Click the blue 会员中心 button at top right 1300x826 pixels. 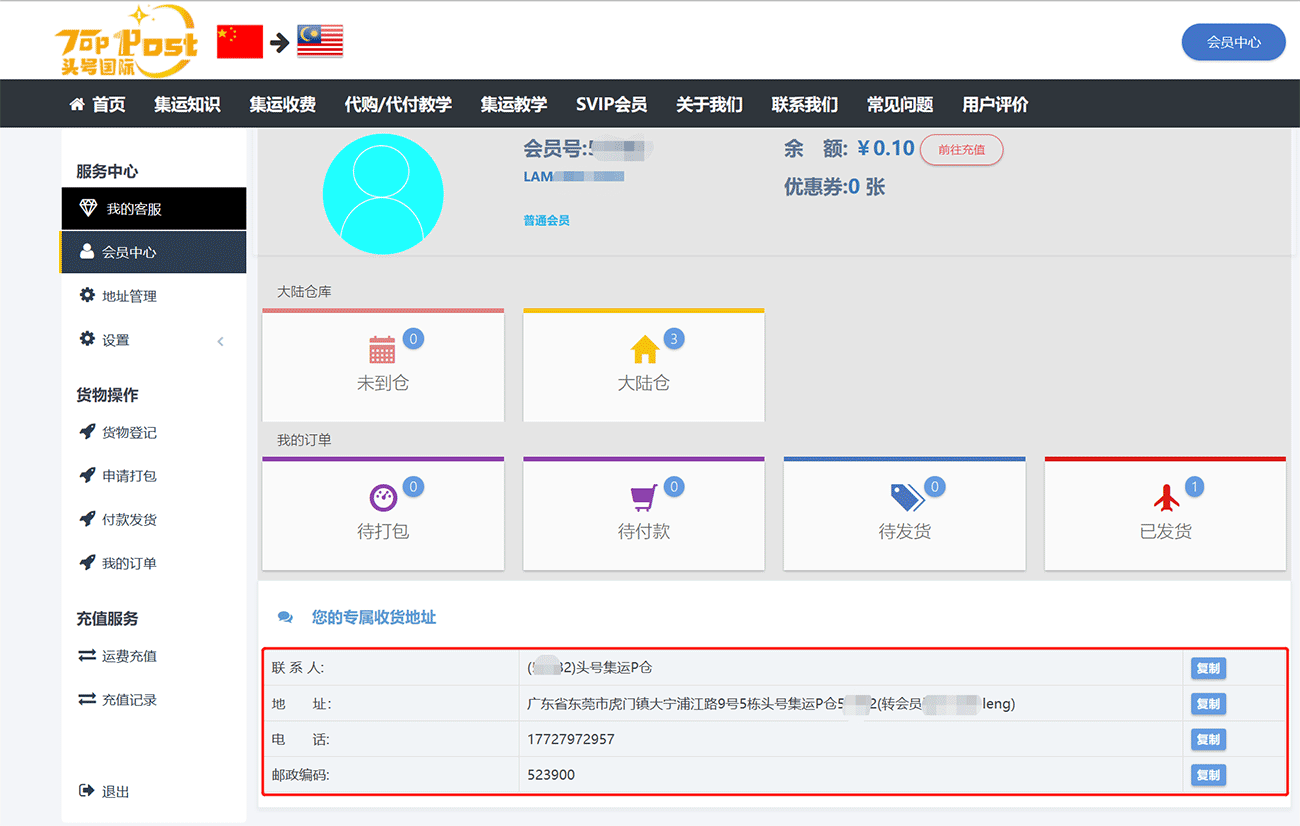(1233, 42)
